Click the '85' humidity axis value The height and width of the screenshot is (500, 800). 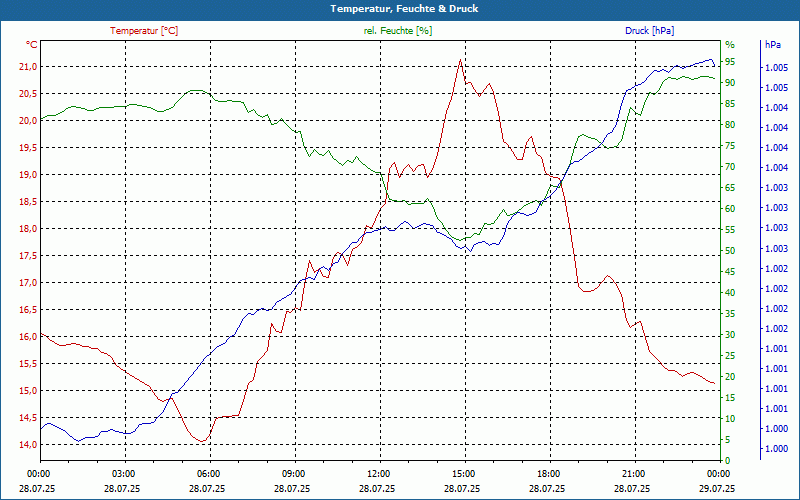[x=730, y=104]
